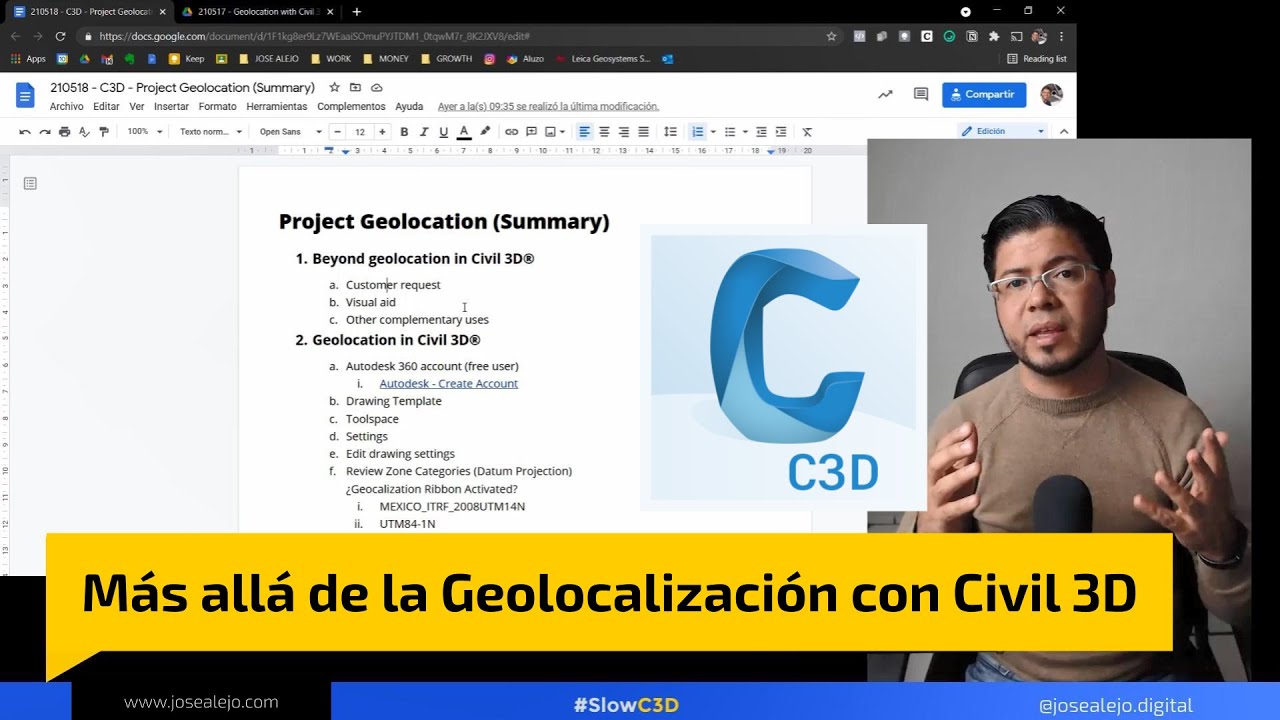1280x720 pixels.
Task: Open the Ayuda menu
Action: 409,106
